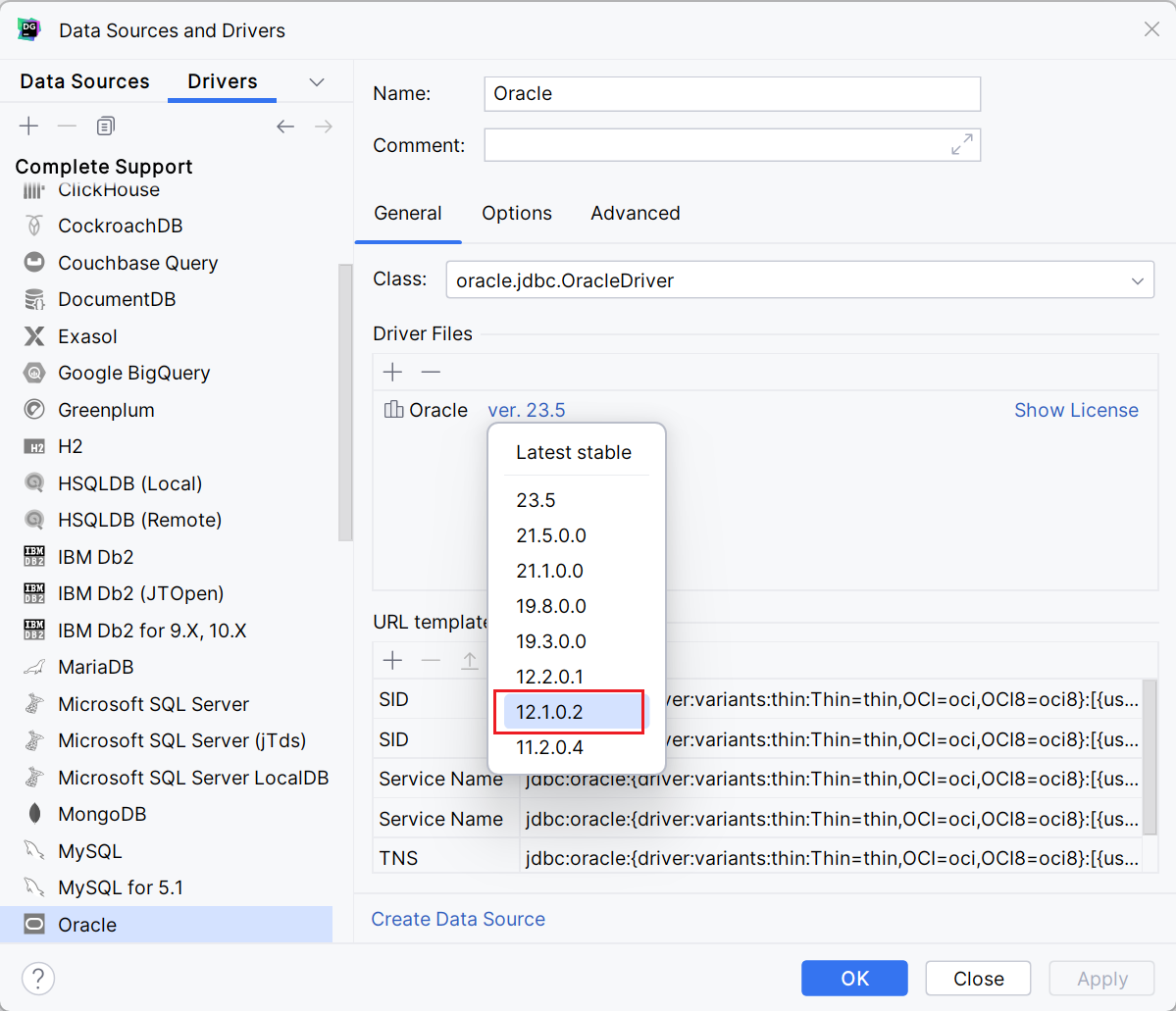Choose Latest stable version

(574, 452)
